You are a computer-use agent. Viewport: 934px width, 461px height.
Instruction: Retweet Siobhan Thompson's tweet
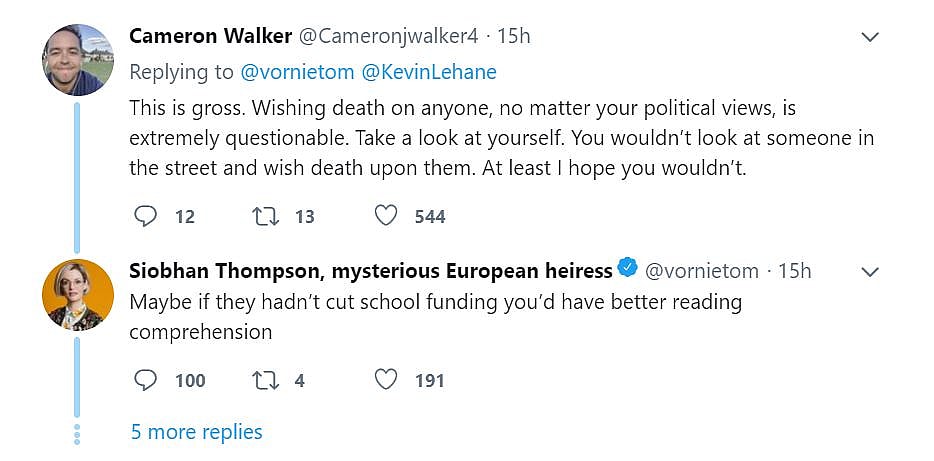click(267, 380)
